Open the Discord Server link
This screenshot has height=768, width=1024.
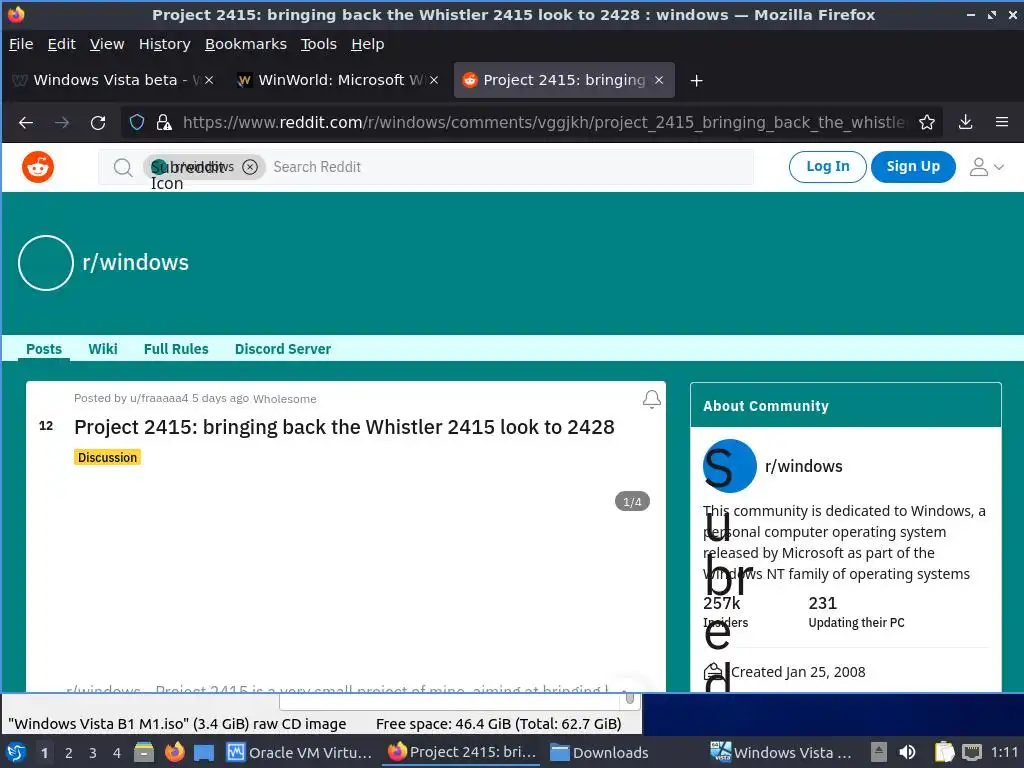click(x=283, y=349)
